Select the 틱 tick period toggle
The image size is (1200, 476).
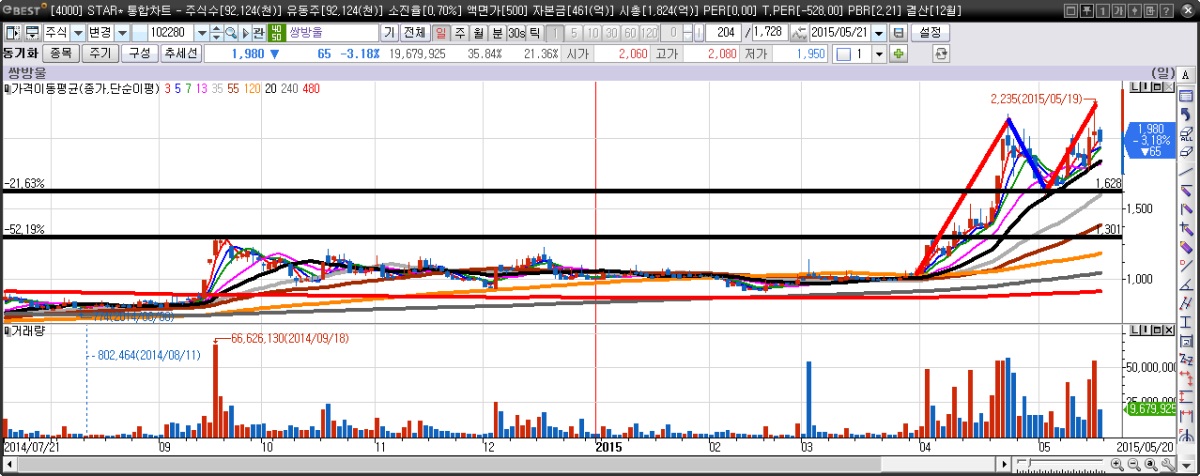pos(535,33)
